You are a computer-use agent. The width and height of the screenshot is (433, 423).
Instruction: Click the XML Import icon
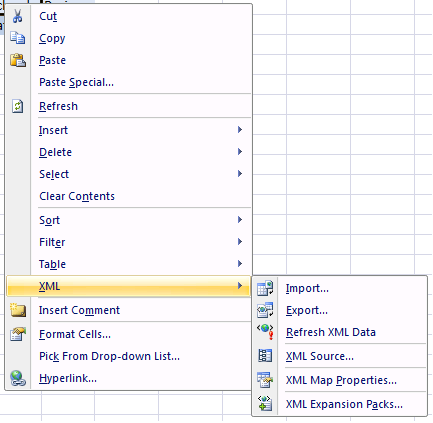click(x=265, y=288)
